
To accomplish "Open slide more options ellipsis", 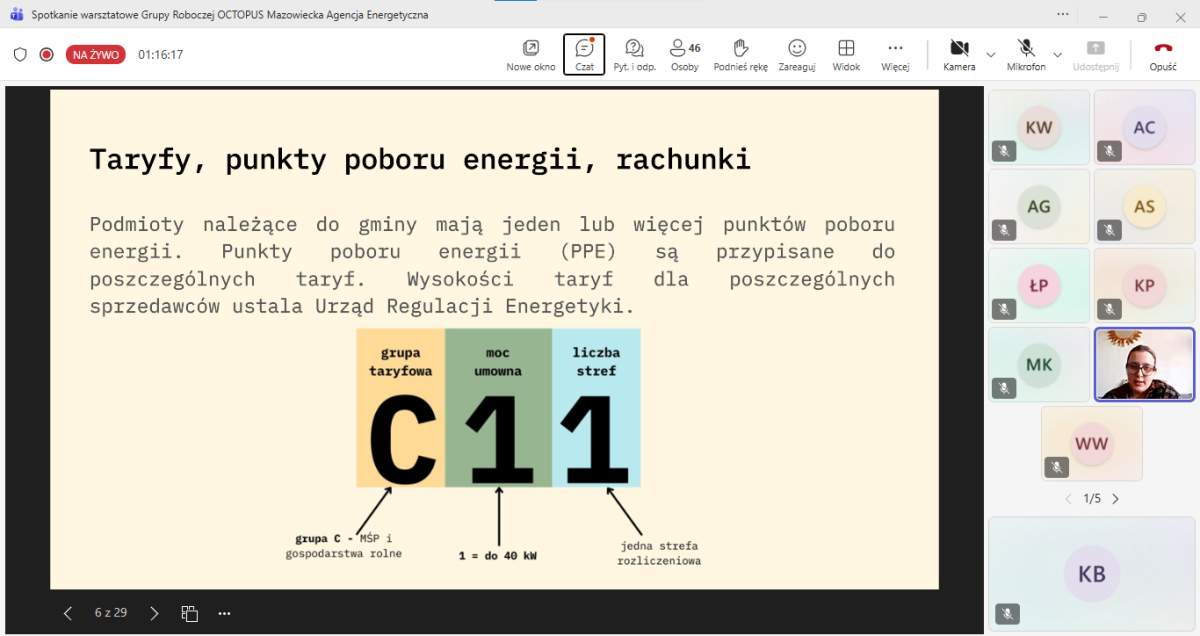I will pos(224,613).
